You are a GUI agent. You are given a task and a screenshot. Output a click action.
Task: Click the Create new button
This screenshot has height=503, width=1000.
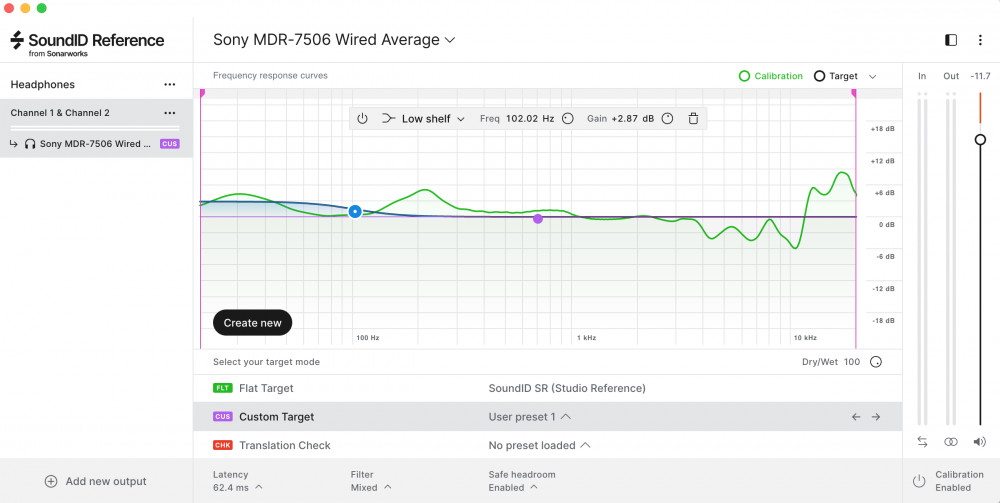[252, 323]
